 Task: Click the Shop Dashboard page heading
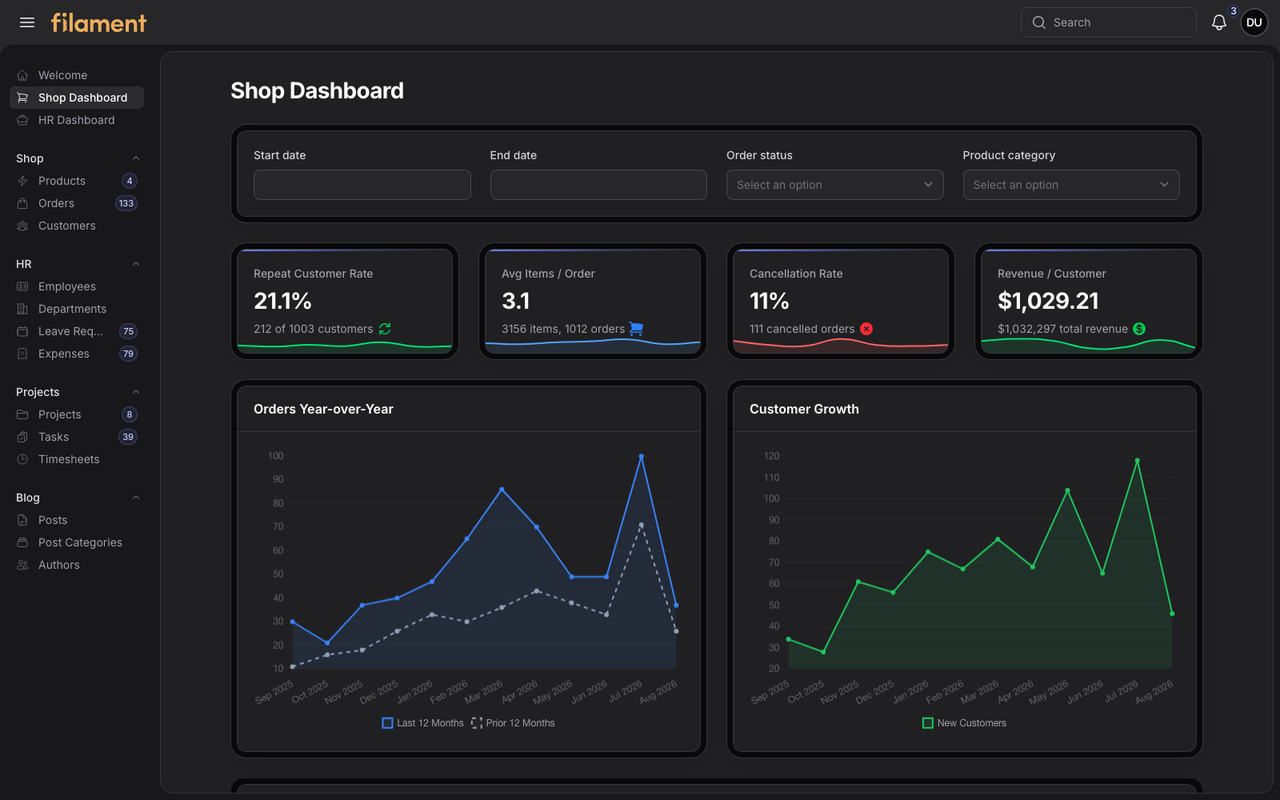pyautogui.click(x=317, y=91)
